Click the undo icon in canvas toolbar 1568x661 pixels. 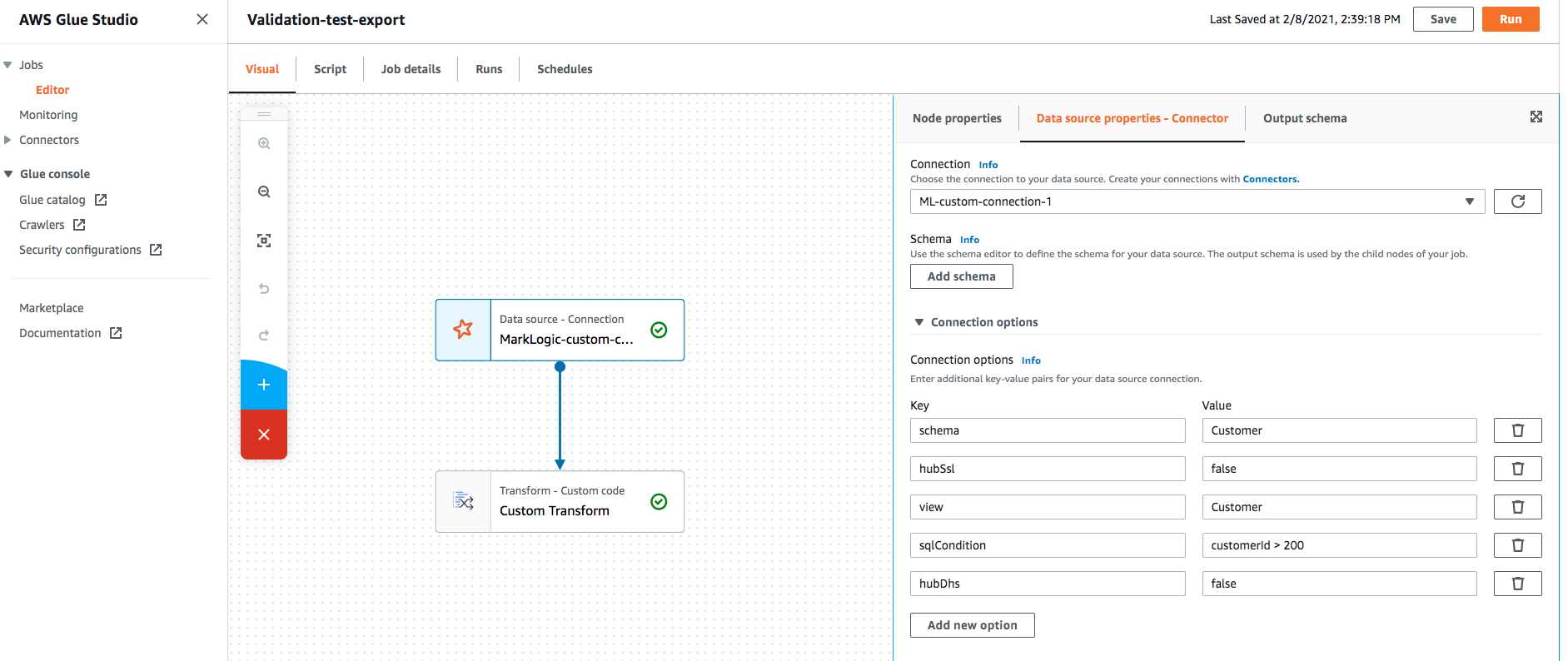click(264, 289)
